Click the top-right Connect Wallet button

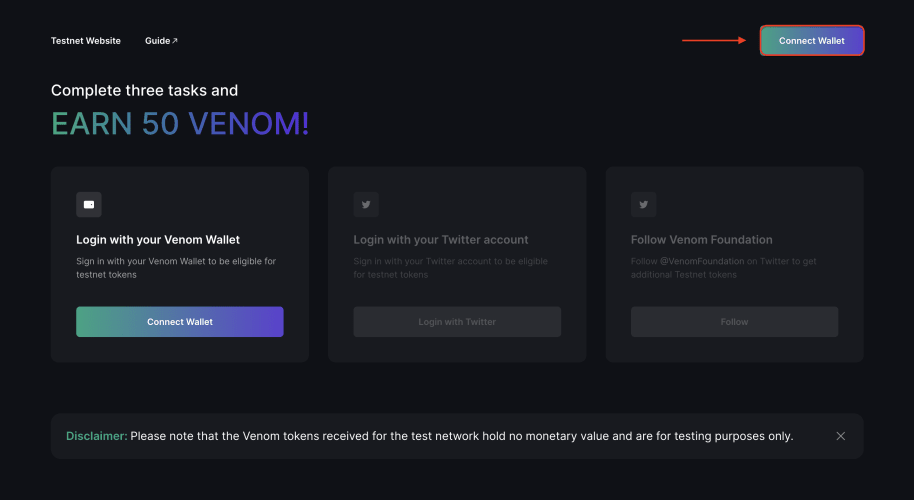point(812,41)
